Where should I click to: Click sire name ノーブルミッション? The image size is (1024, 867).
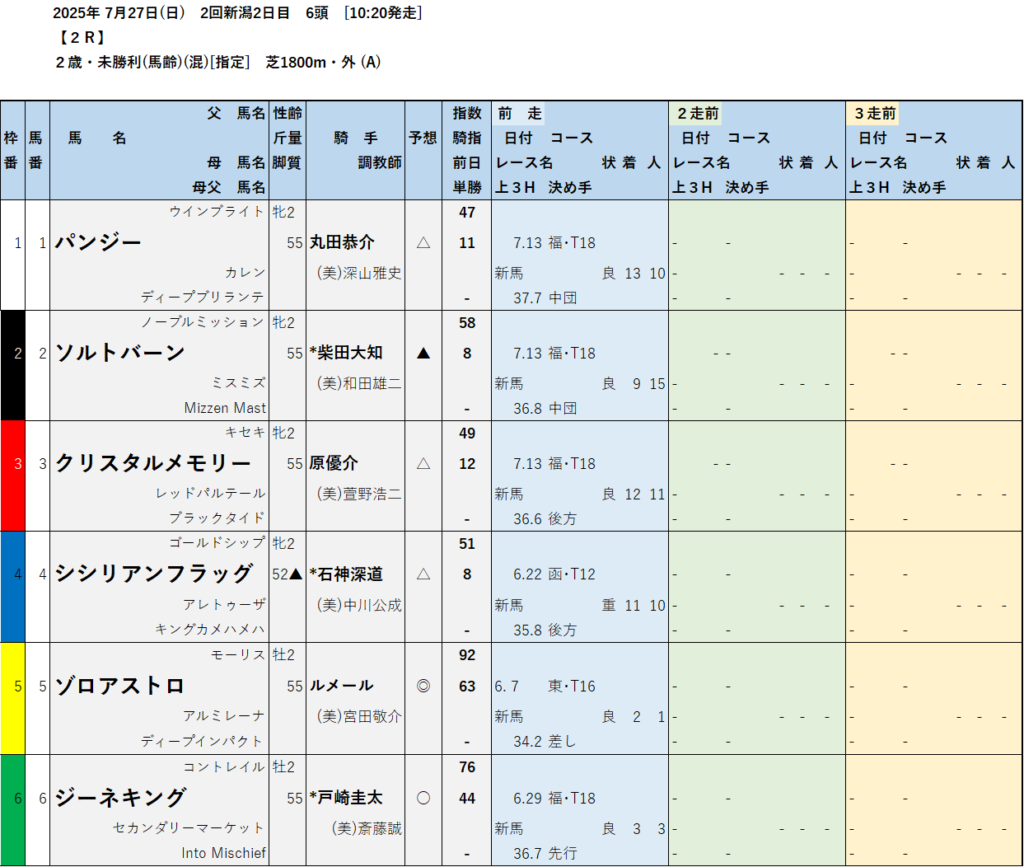[x=202, y=322]
